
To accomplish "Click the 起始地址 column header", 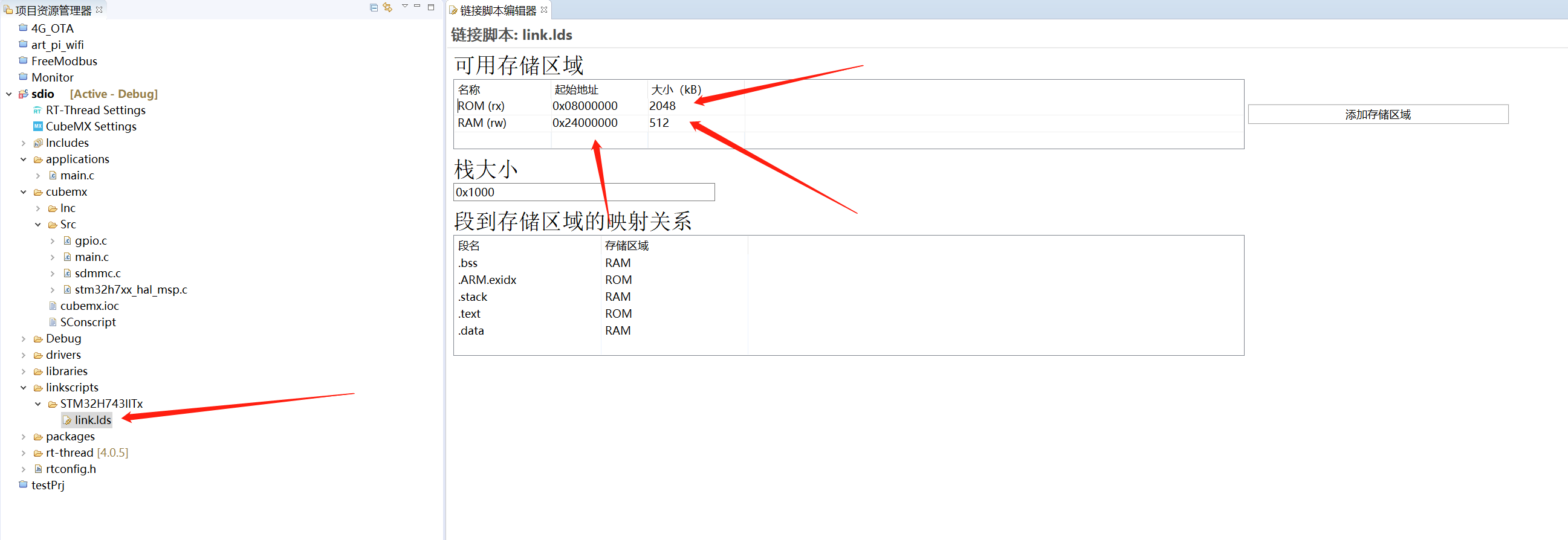I will [x=577, y=89].
